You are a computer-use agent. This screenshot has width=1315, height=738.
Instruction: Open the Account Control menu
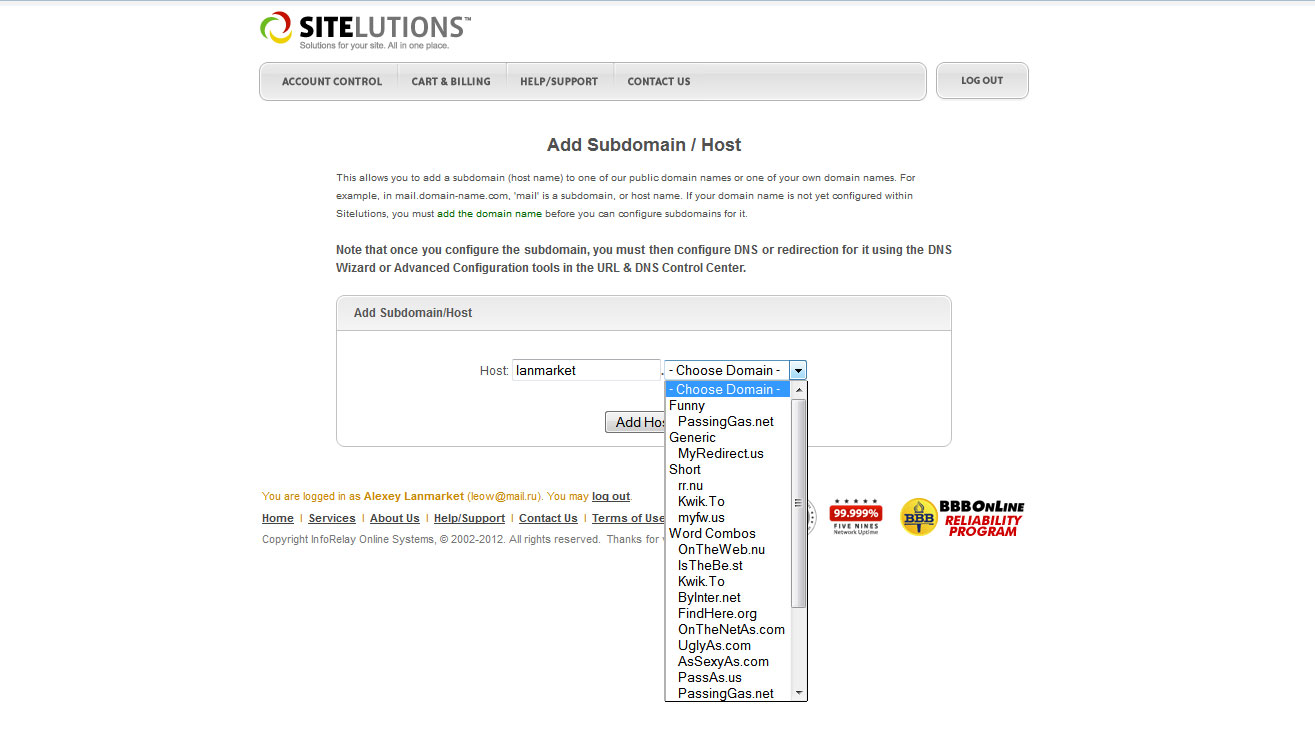click(x=331, y=81)
